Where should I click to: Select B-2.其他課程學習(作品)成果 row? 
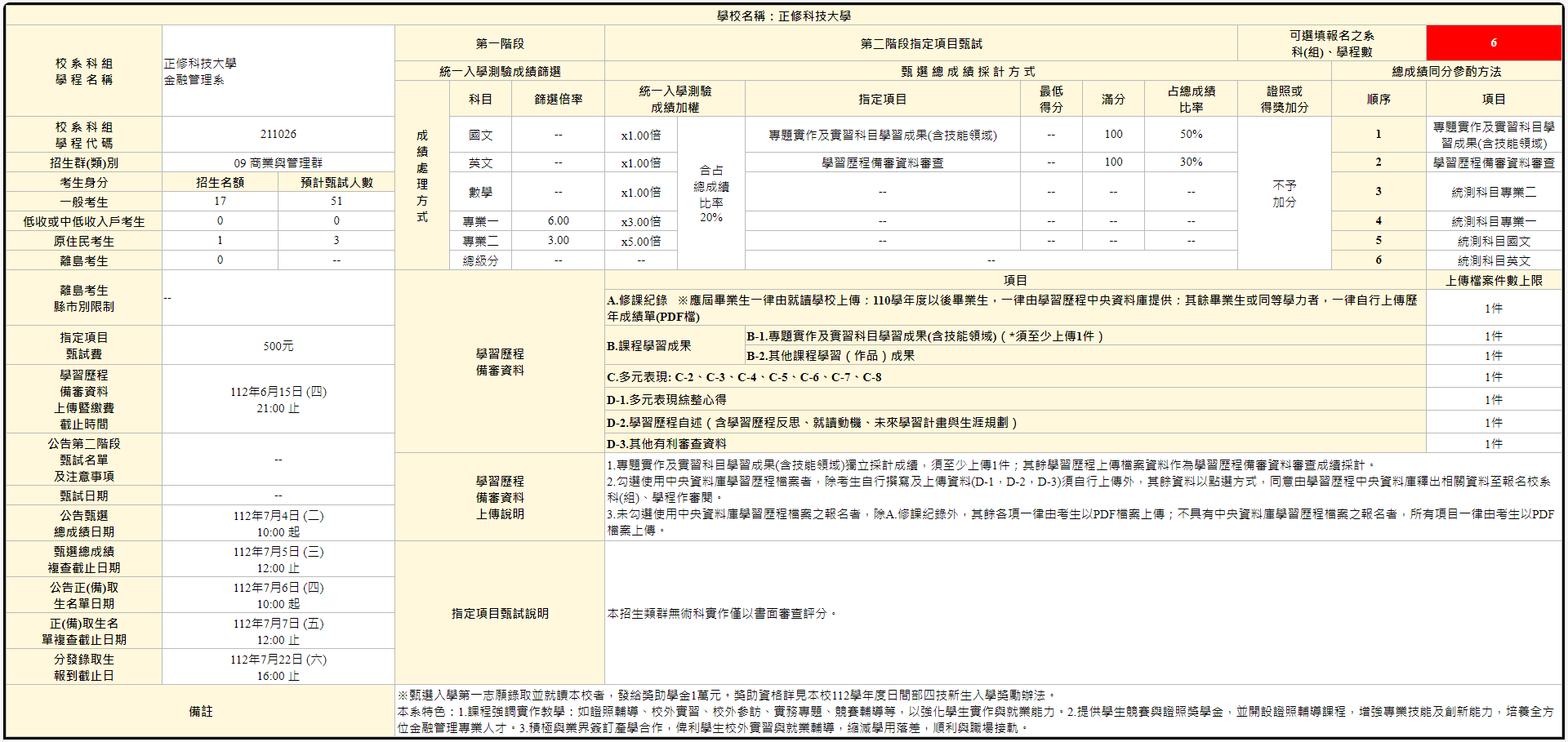(1085, 355)
